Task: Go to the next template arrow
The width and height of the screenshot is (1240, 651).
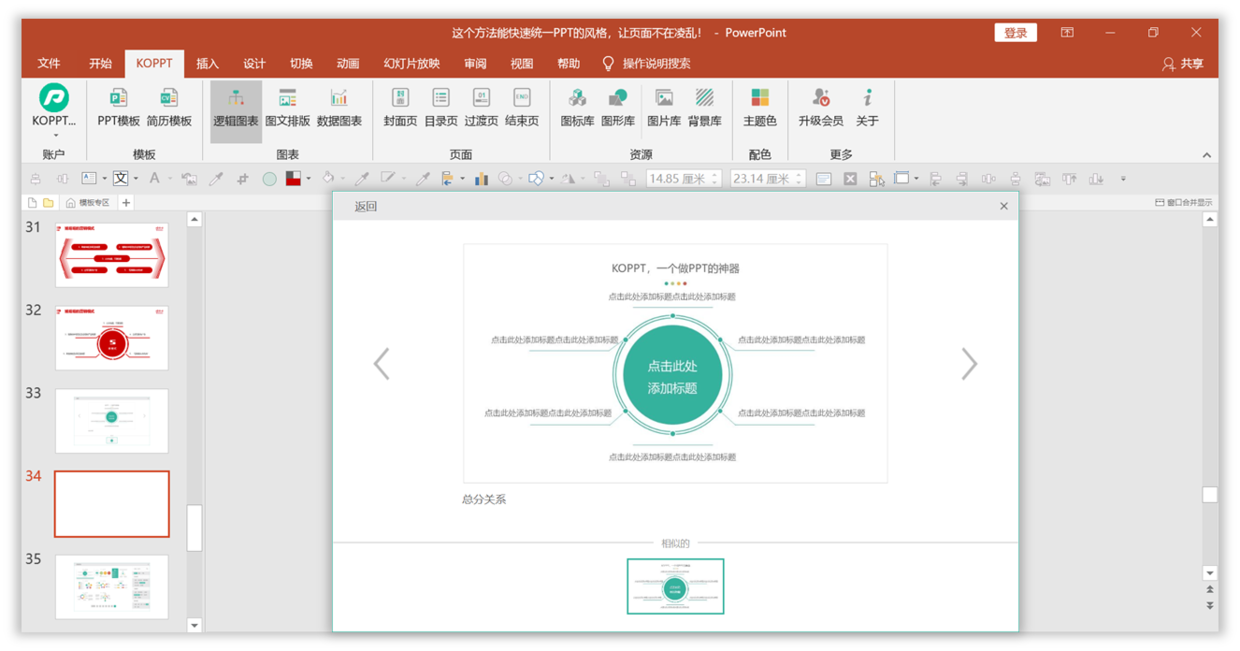Action: pyautogui.click(x=969, y=364)
